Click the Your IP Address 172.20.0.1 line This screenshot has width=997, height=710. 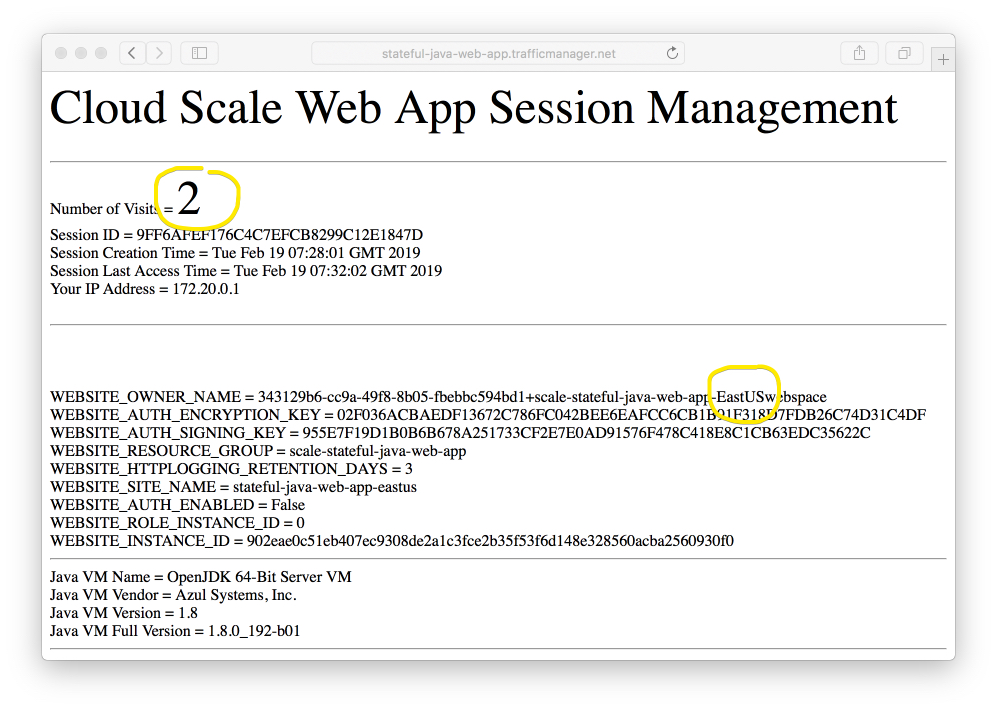(145, 289)
